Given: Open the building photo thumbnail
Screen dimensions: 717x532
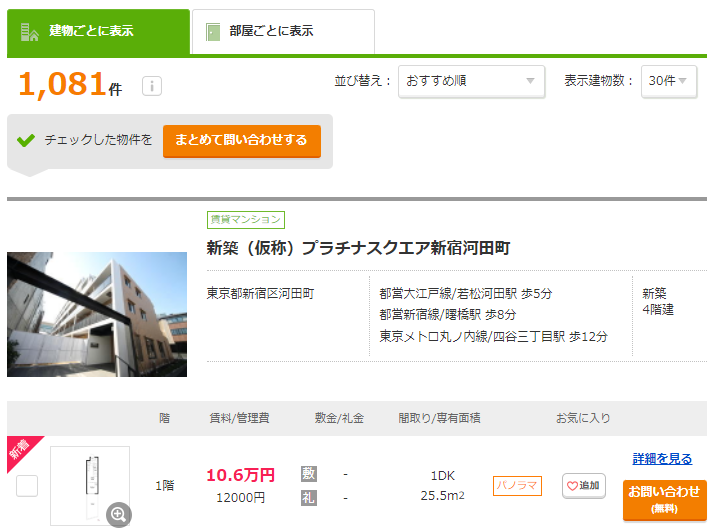Looking at the screenshot, I should (97, 314).
